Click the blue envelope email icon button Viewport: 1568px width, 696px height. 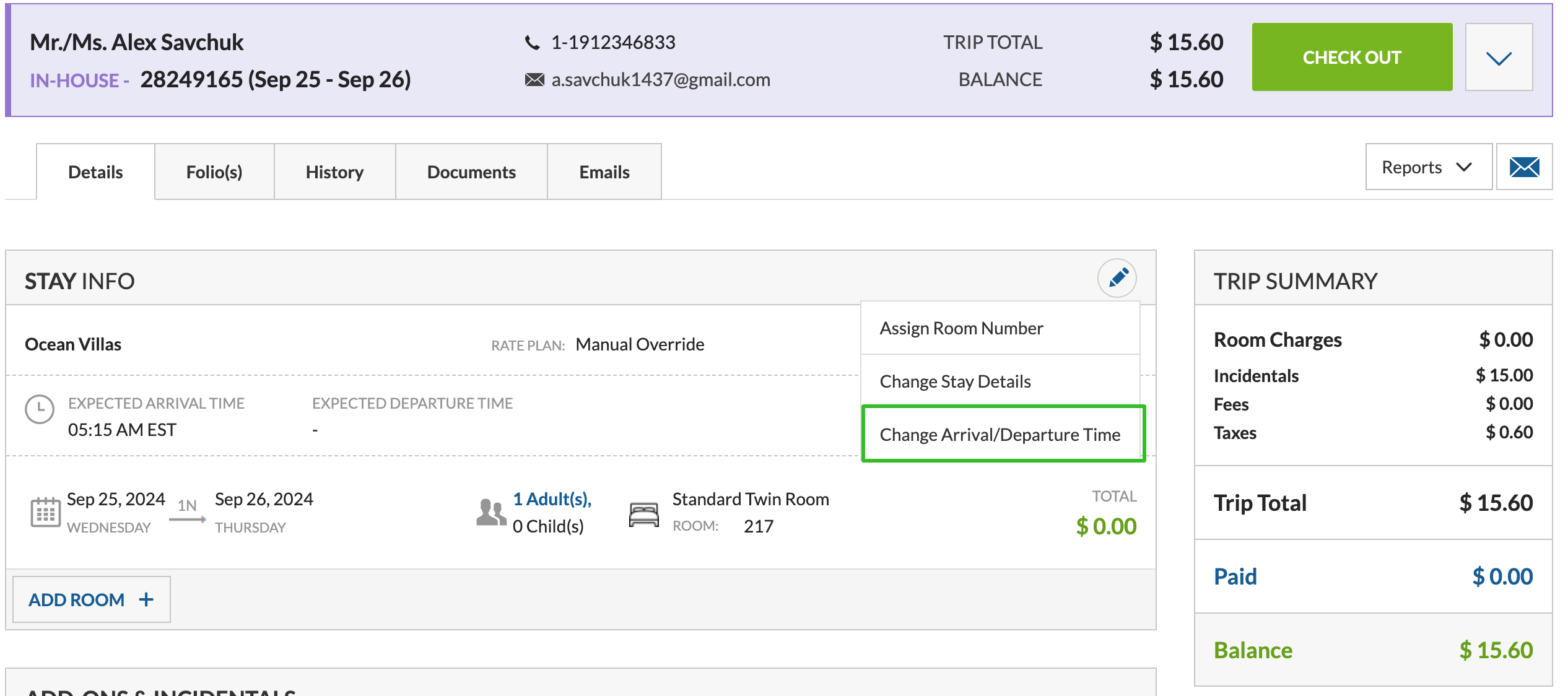(1523, 167)
